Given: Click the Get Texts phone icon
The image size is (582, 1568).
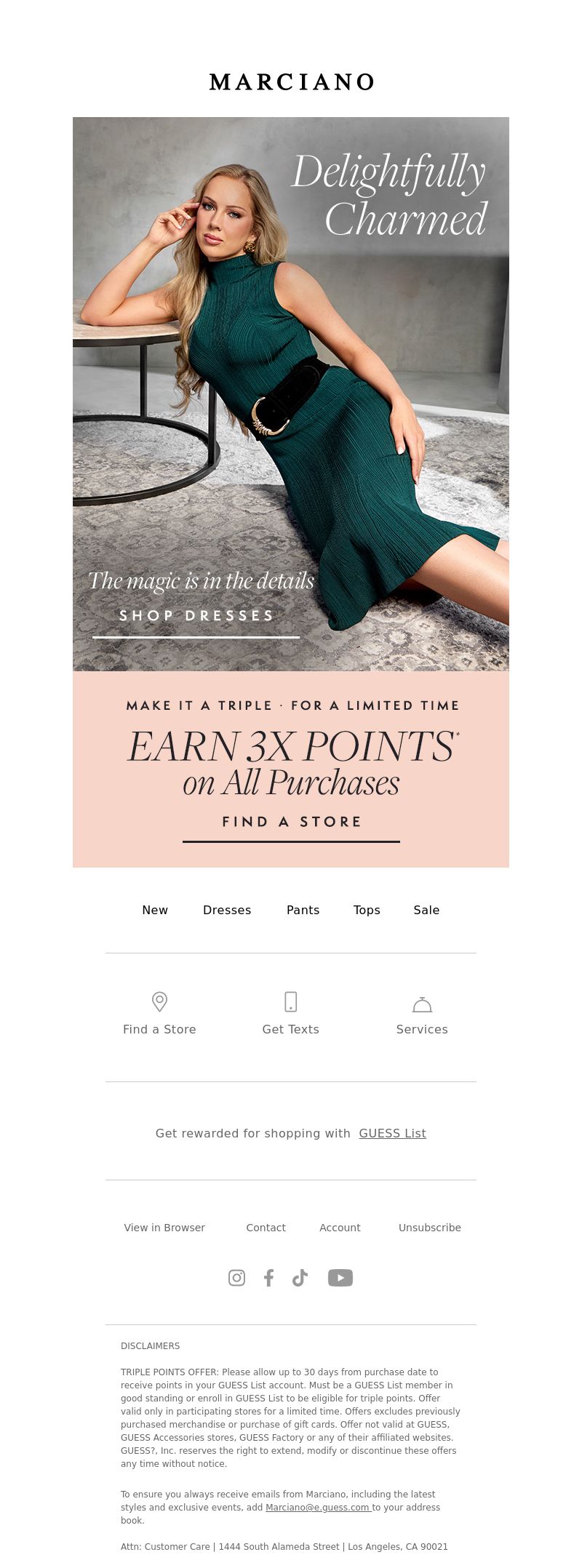Looking at the screenshot, I should (291, 1001).
